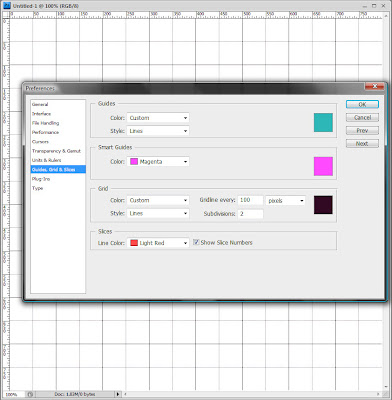Click the teal Guides color swatch

pyautogui.click(x=323, y=122)
